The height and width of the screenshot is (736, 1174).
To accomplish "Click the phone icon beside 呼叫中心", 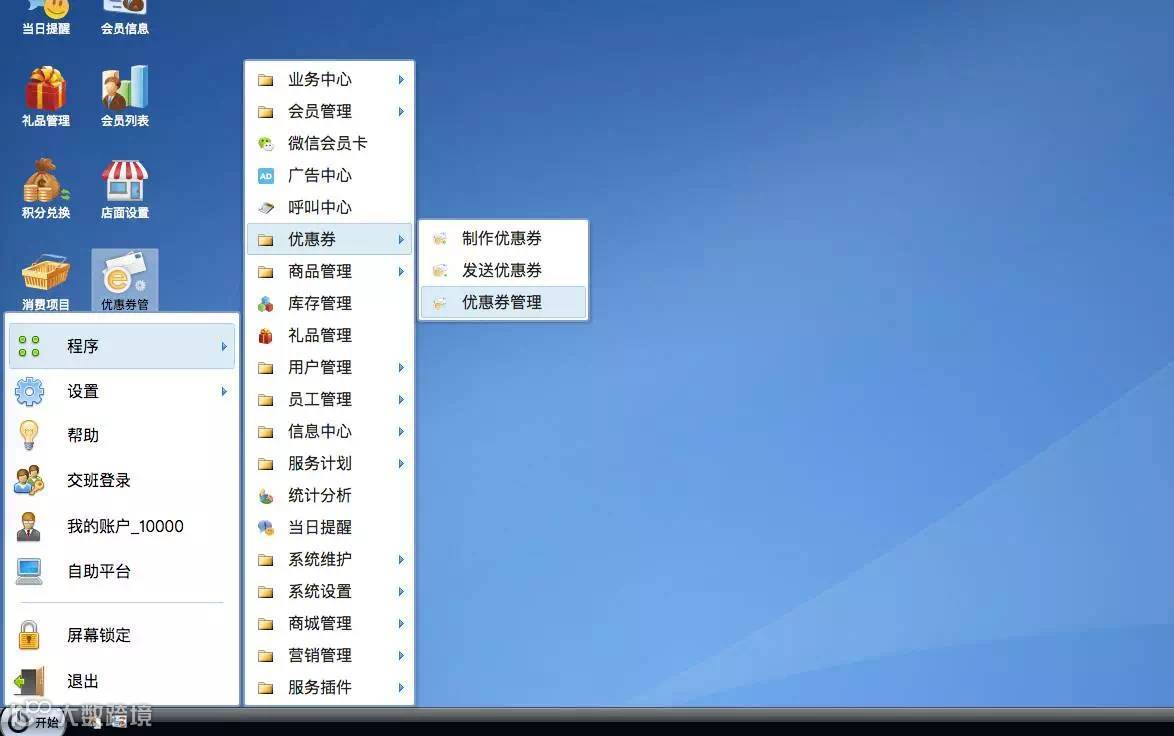I will coord(265,207).
